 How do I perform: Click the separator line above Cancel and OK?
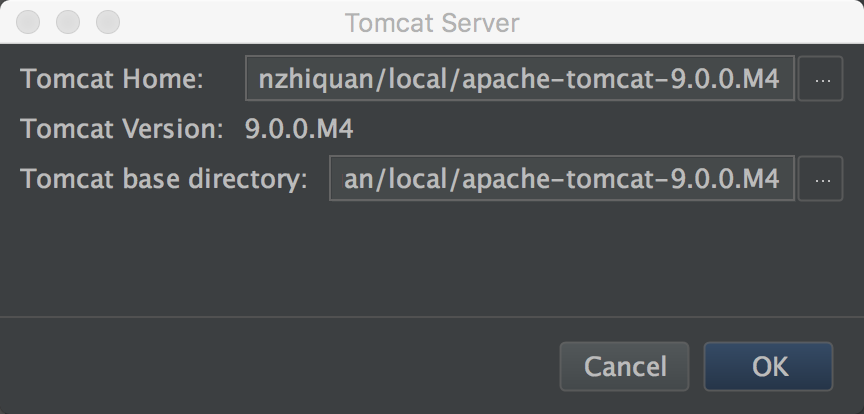pyautogui.click(x=430, y=317)
